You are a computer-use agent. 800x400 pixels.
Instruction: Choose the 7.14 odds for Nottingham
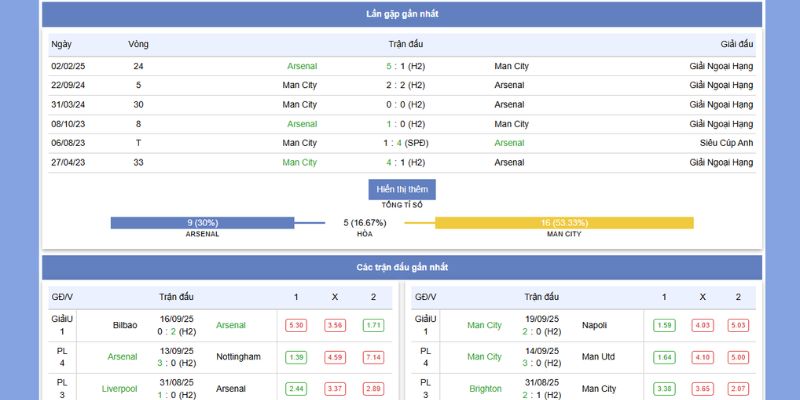point(374,357)
